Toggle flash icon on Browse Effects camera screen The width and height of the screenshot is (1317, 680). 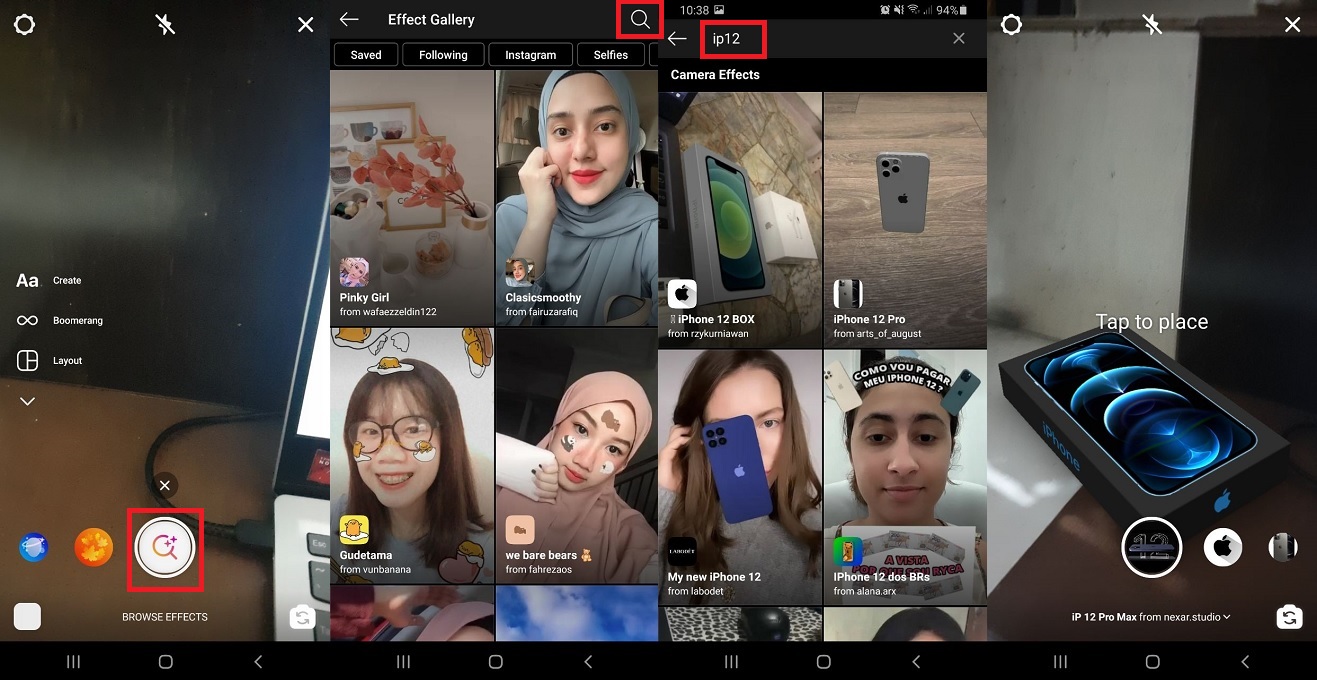tap(165, 24)
